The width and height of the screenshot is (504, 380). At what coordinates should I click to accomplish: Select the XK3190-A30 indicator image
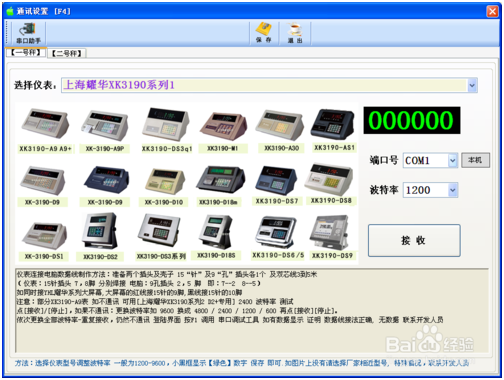(280, 125)
